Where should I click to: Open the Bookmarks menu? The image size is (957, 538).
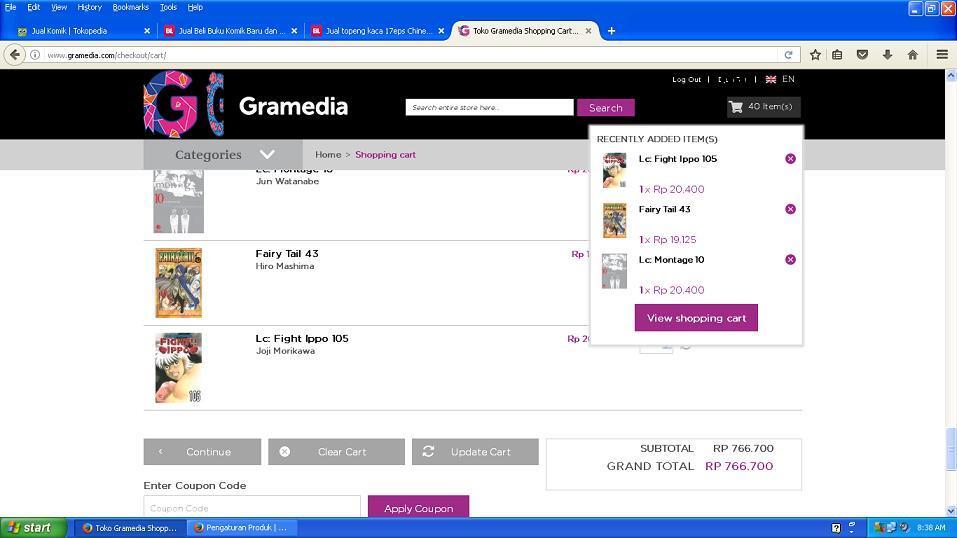[x=131, y=7]
